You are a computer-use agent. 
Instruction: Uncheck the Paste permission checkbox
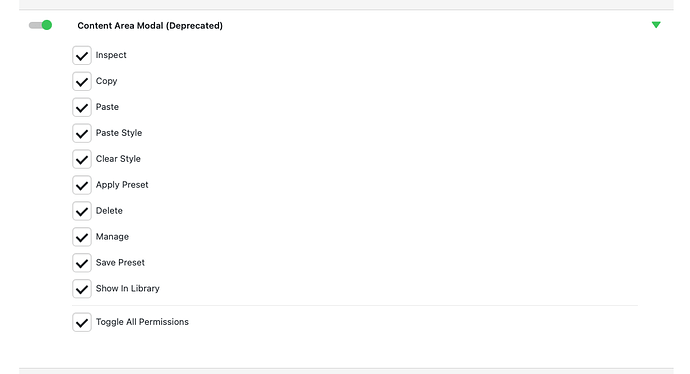pyautogui.click(x=82, y=107)
